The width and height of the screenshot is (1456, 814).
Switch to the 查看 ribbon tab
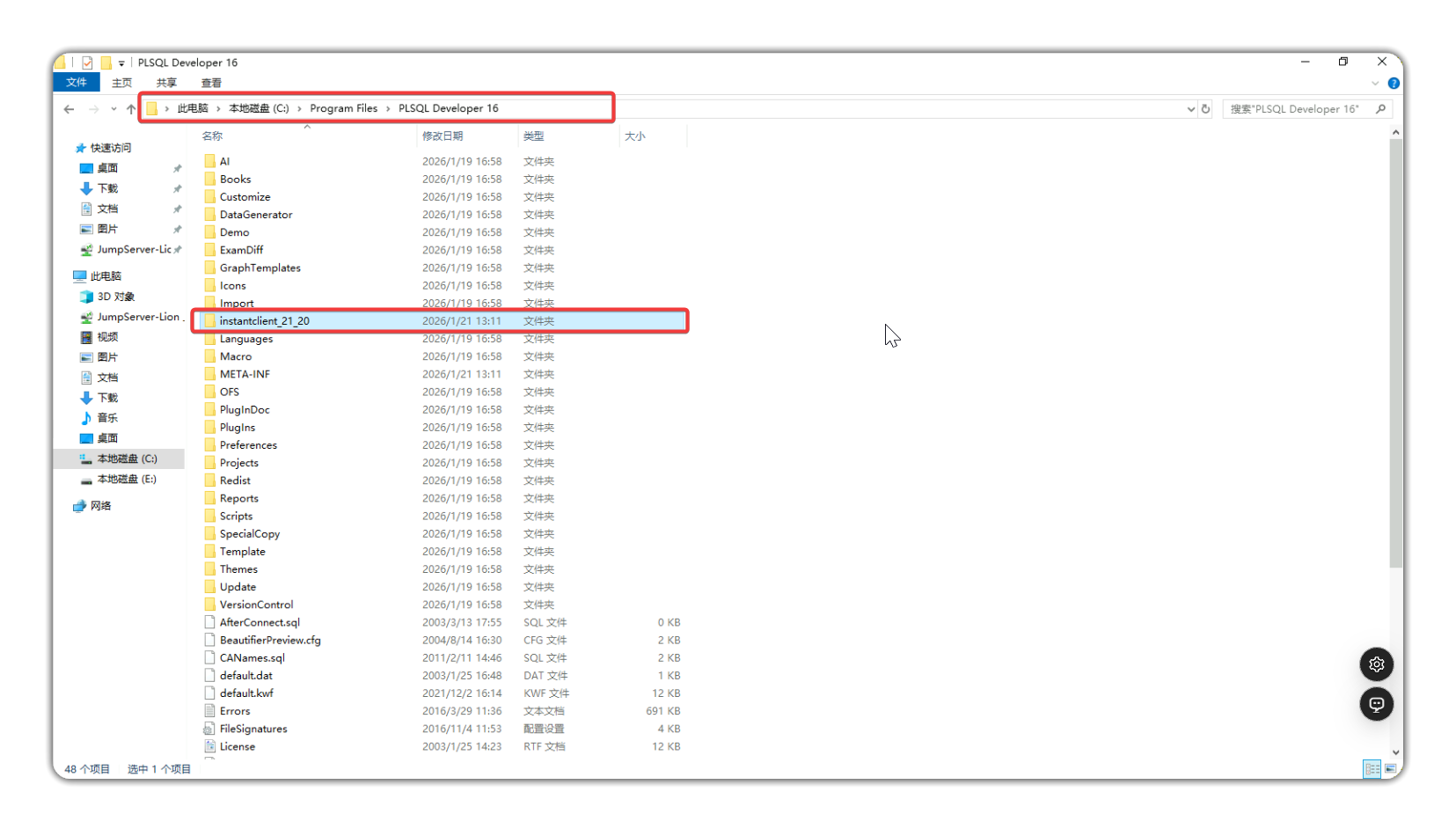coord(211,83)
